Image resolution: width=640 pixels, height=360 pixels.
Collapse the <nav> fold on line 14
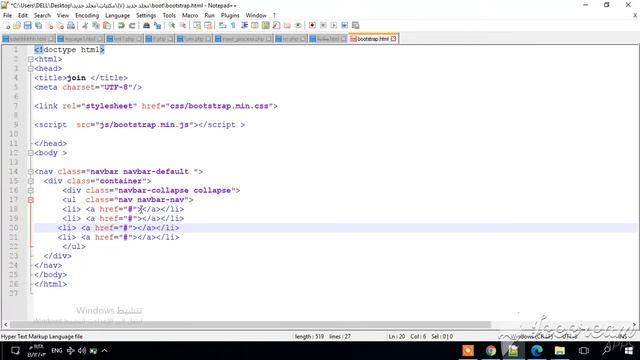point(31,172)
